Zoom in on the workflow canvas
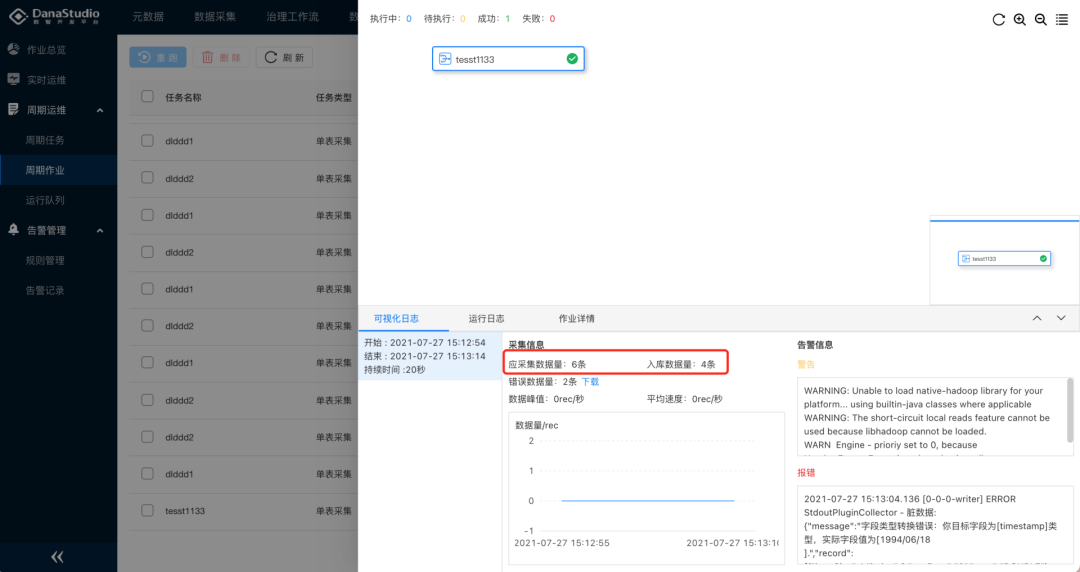 [1019, 19]
